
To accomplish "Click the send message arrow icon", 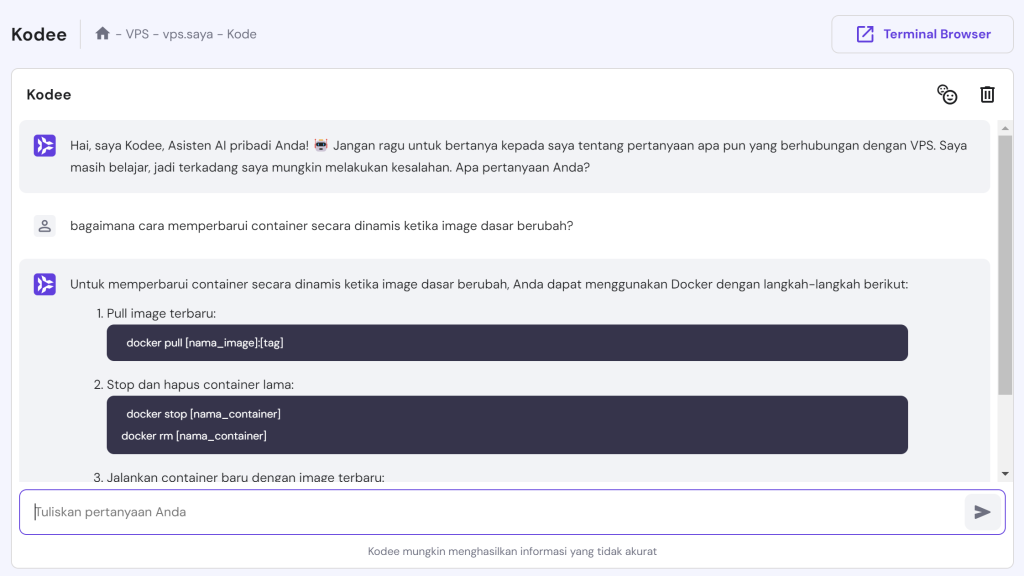I will [982, 511].
